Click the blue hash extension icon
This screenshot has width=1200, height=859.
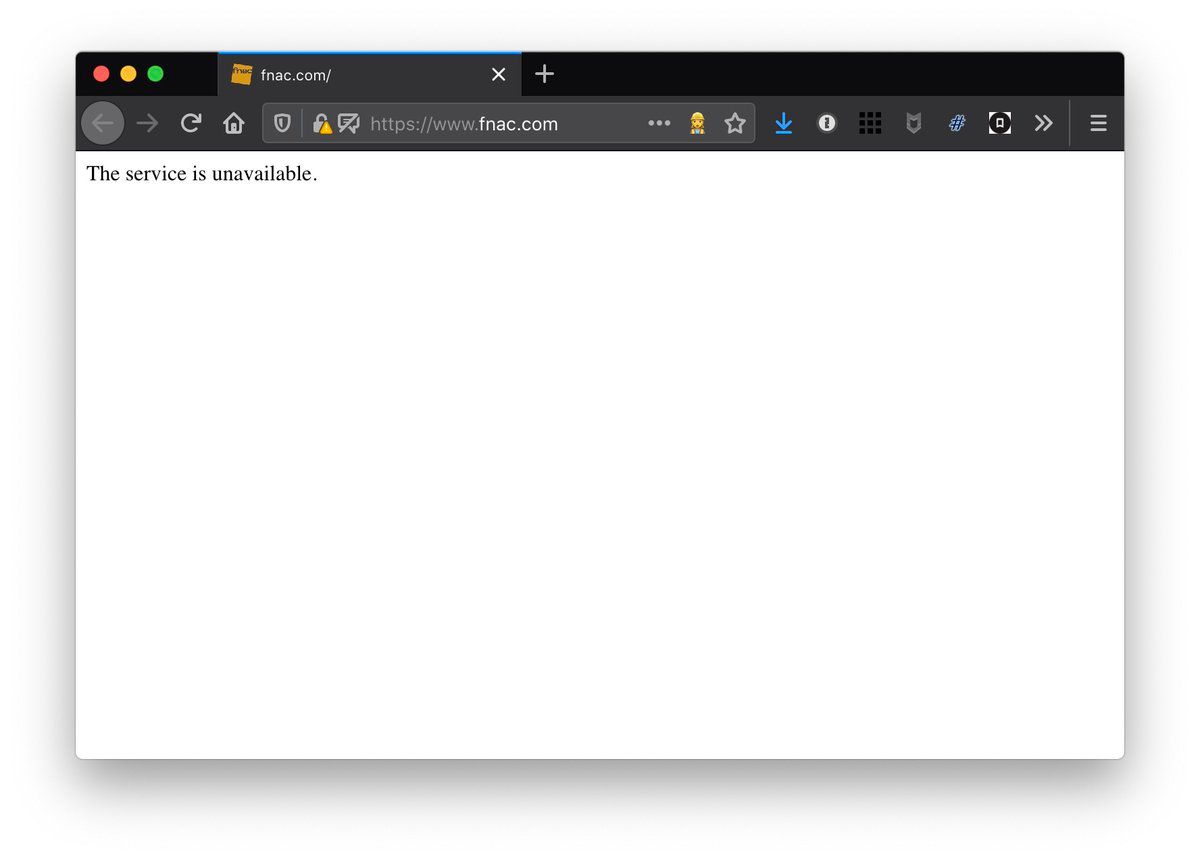click(957, 123)
